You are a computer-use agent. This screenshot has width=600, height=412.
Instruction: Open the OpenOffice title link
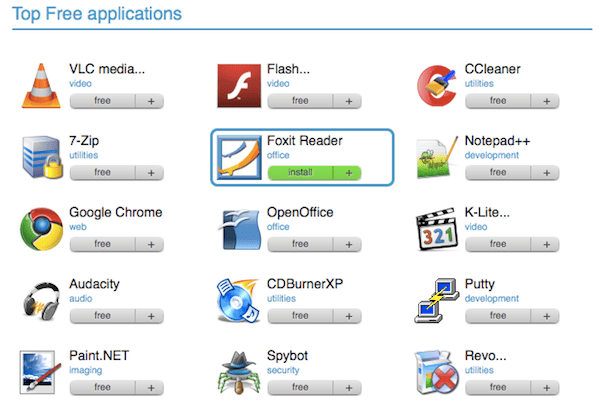pyautogui.click(x=300, y=213)
